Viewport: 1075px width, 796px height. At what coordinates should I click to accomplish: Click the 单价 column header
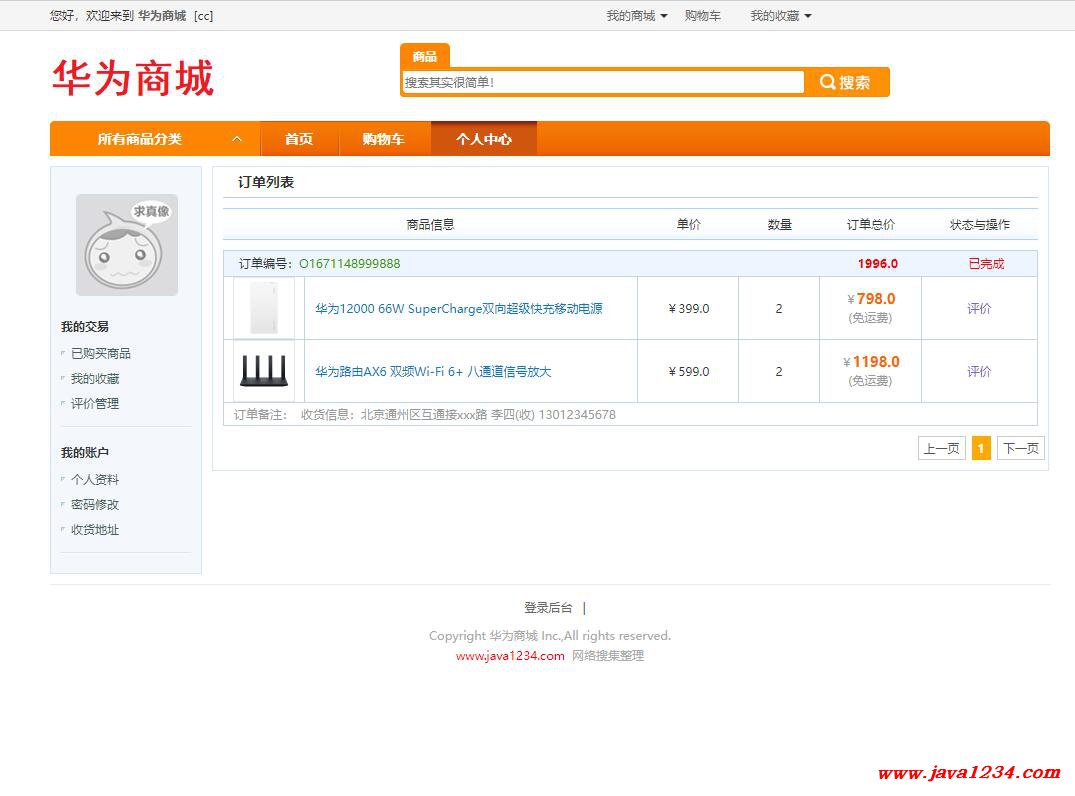[x=689, y=225]
